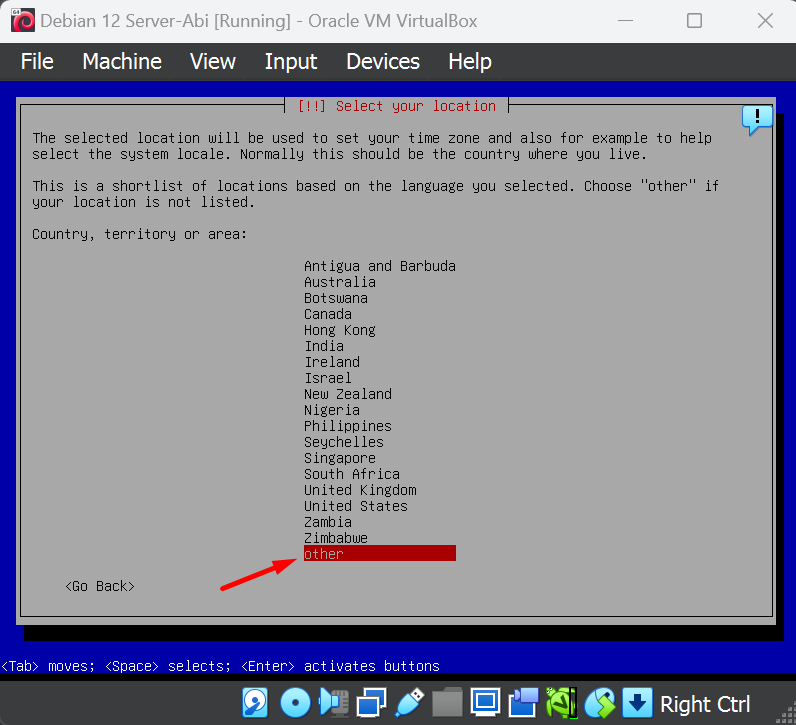The width and height of the screenshot is (796, 725).
Task: Click the Go Back button
Action: coord(100,586)
